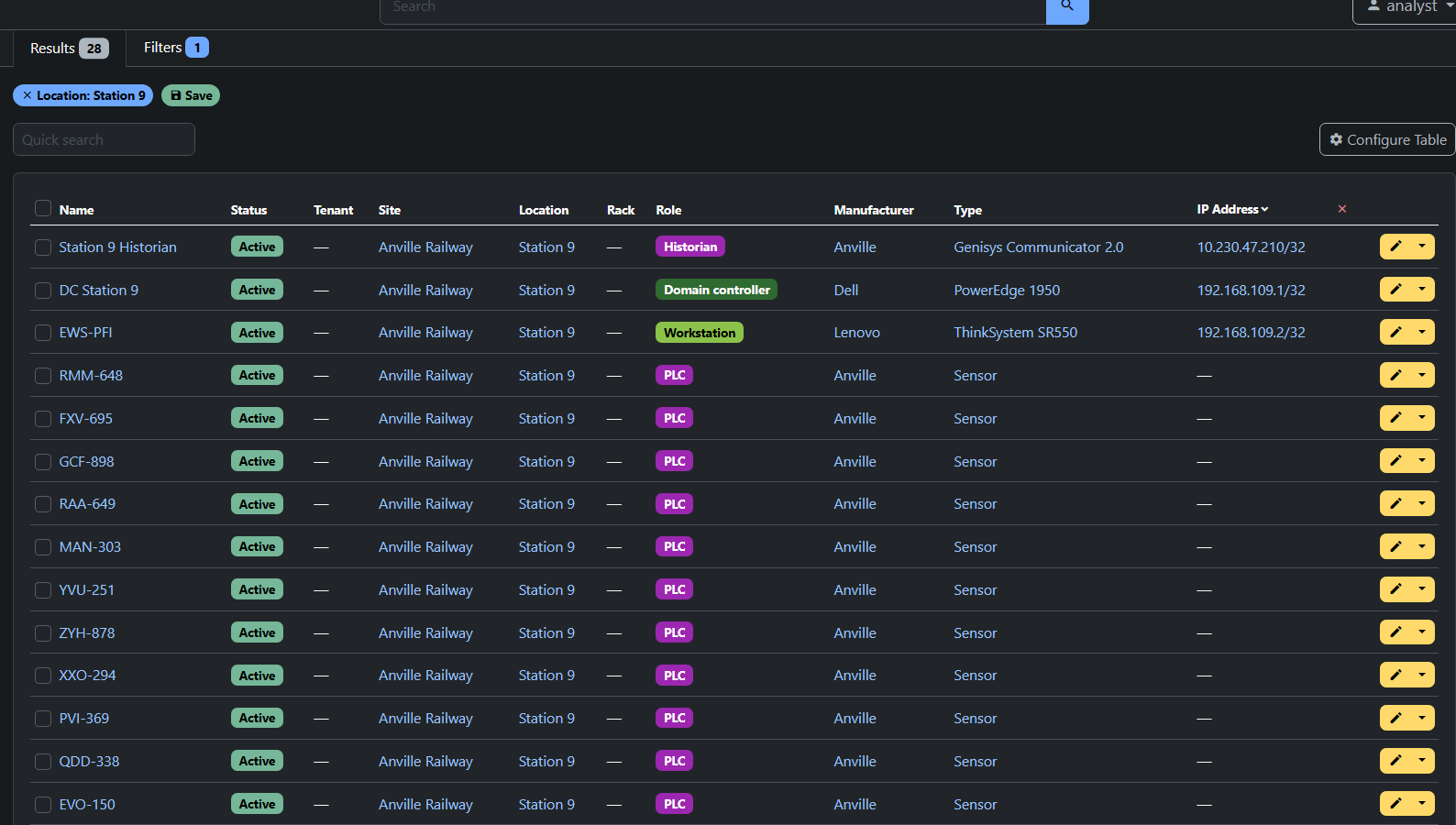Select the DC Station 9 row checkbox
1456x825 pixels.
pos(43,291)
